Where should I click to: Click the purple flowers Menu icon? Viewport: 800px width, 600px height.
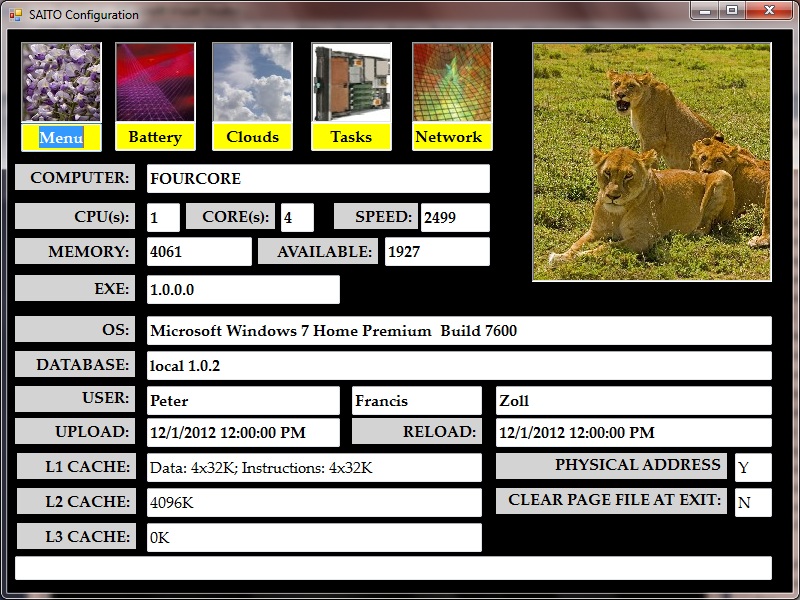[61, 82]
